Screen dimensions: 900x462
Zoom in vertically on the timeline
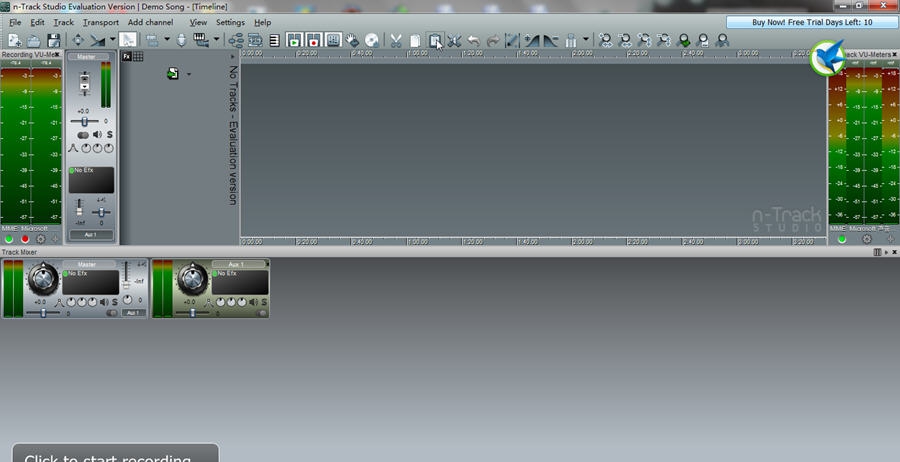click(x=644, y=40)
